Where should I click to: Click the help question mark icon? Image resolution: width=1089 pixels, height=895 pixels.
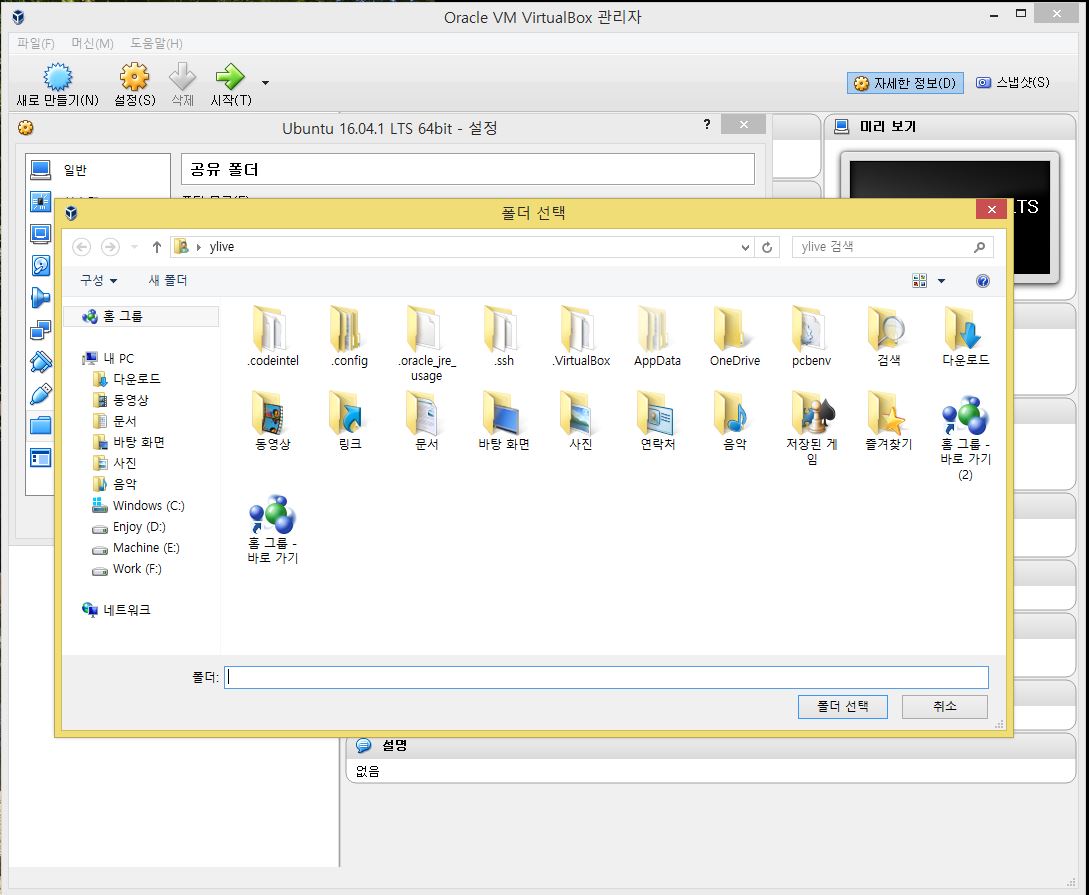[x=982, y=281]
